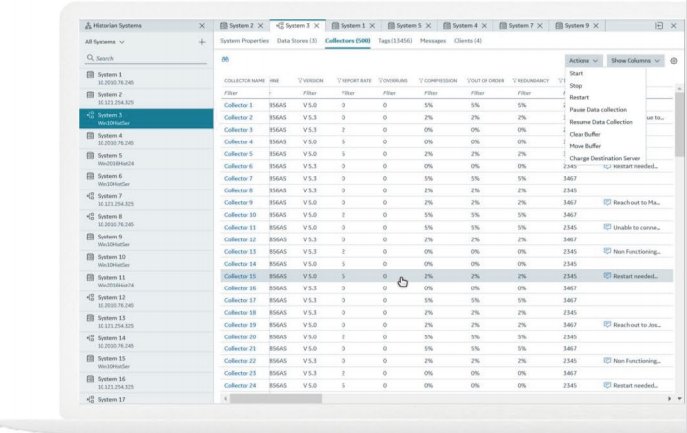Click the Collector Name filter field
687x433 pixels.
(x=245, y=93)
